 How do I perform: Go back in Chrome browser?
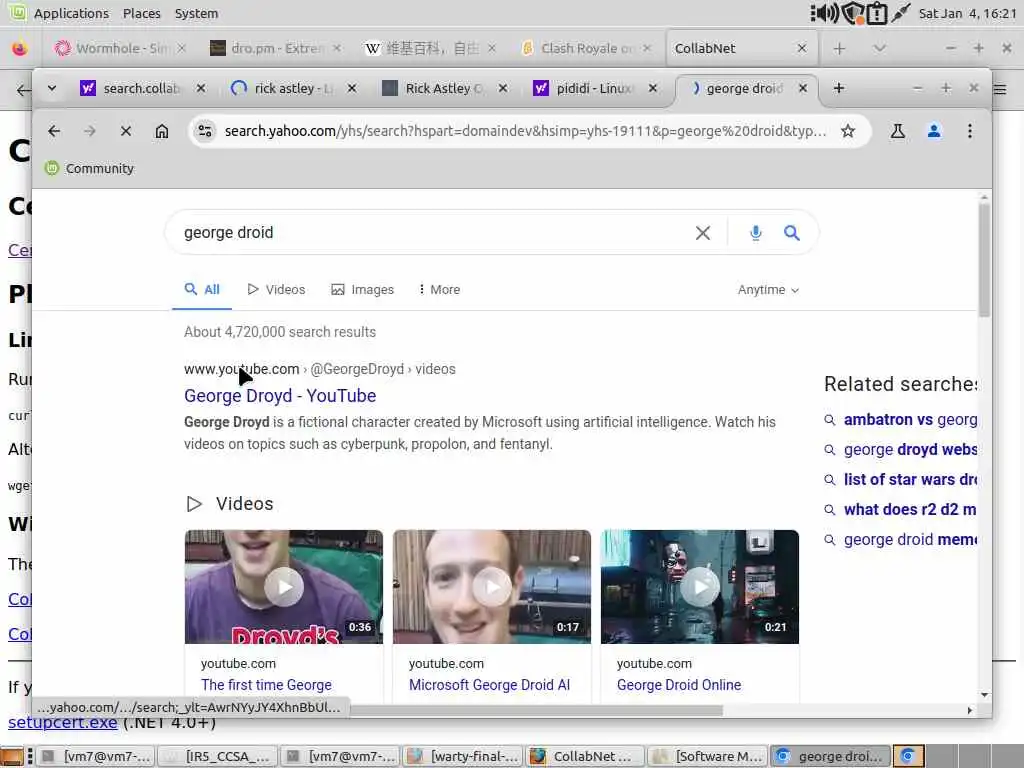tap(54, 131)
